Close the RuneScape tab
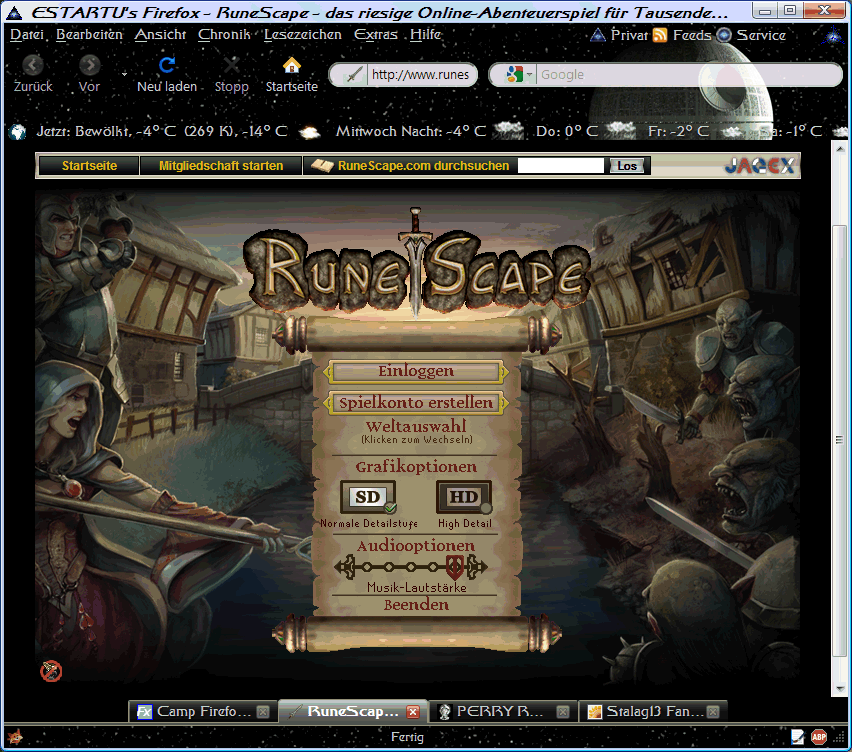Image resolution: width=852 pixels, height=752 pixels. coord(413,712)
